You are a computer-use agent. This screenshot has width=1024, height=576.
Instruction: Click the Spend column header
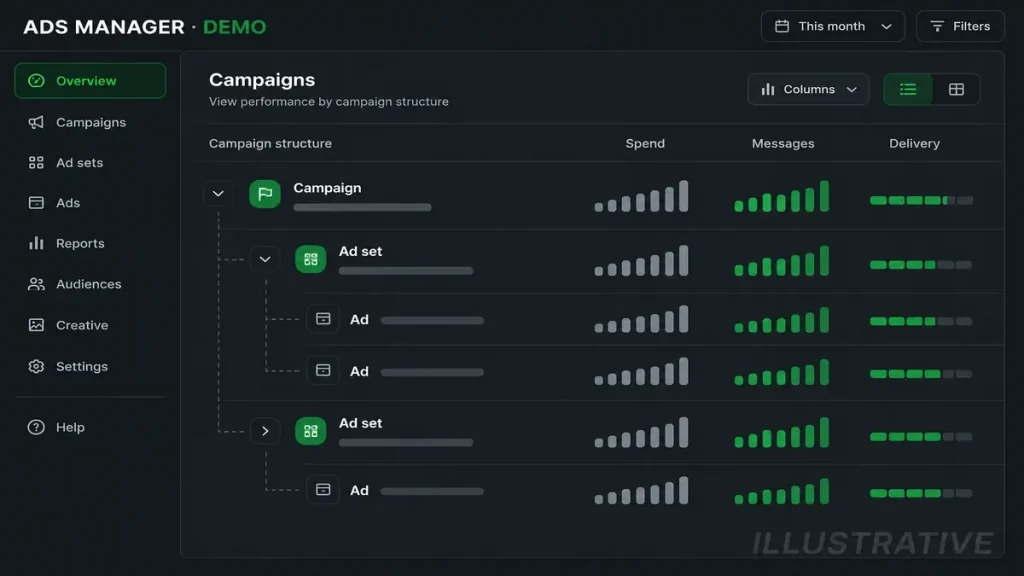tap(645, 143)
